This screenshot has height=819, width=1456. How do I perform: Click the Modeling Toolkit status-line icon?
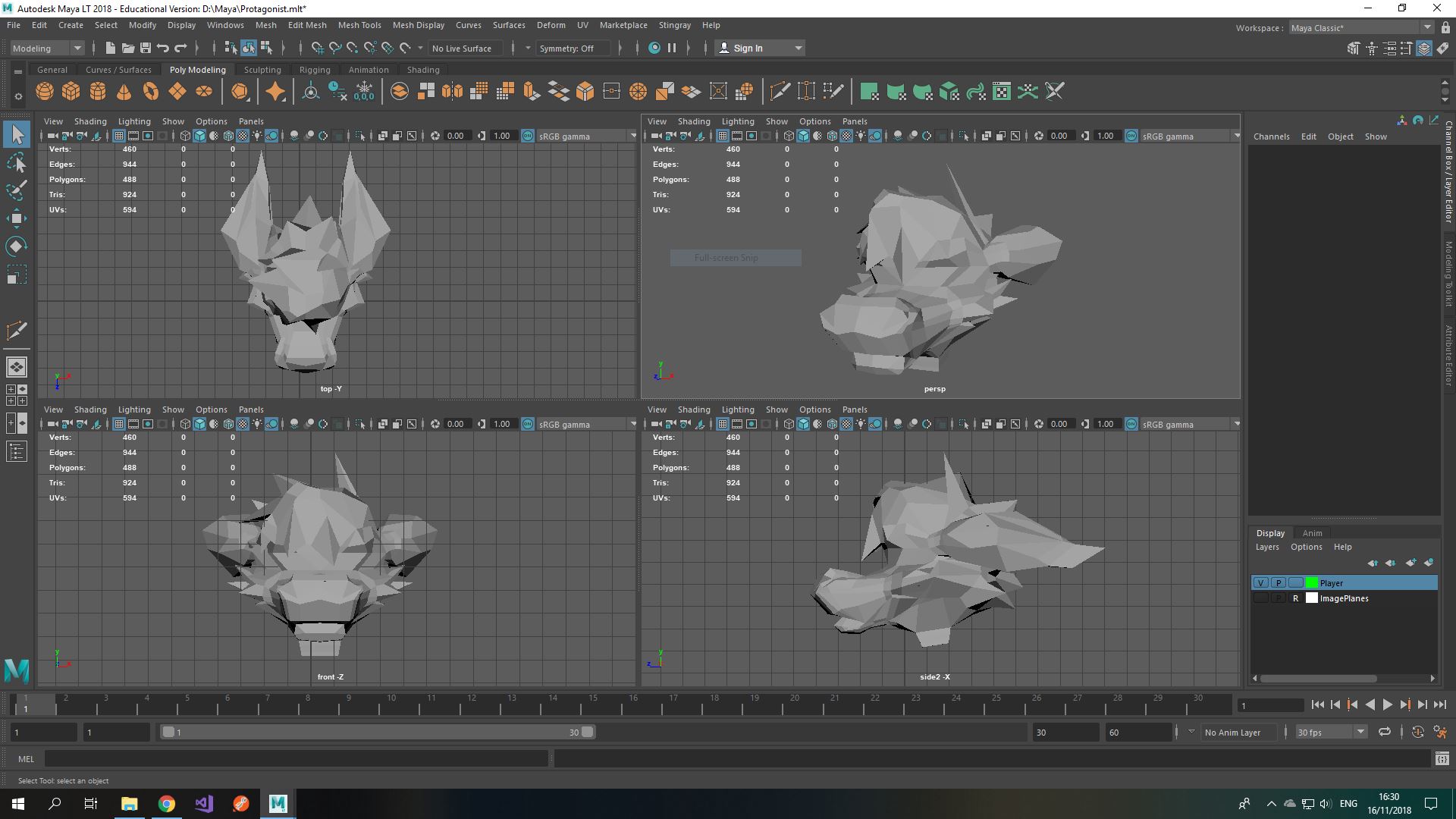[1354, 48]
